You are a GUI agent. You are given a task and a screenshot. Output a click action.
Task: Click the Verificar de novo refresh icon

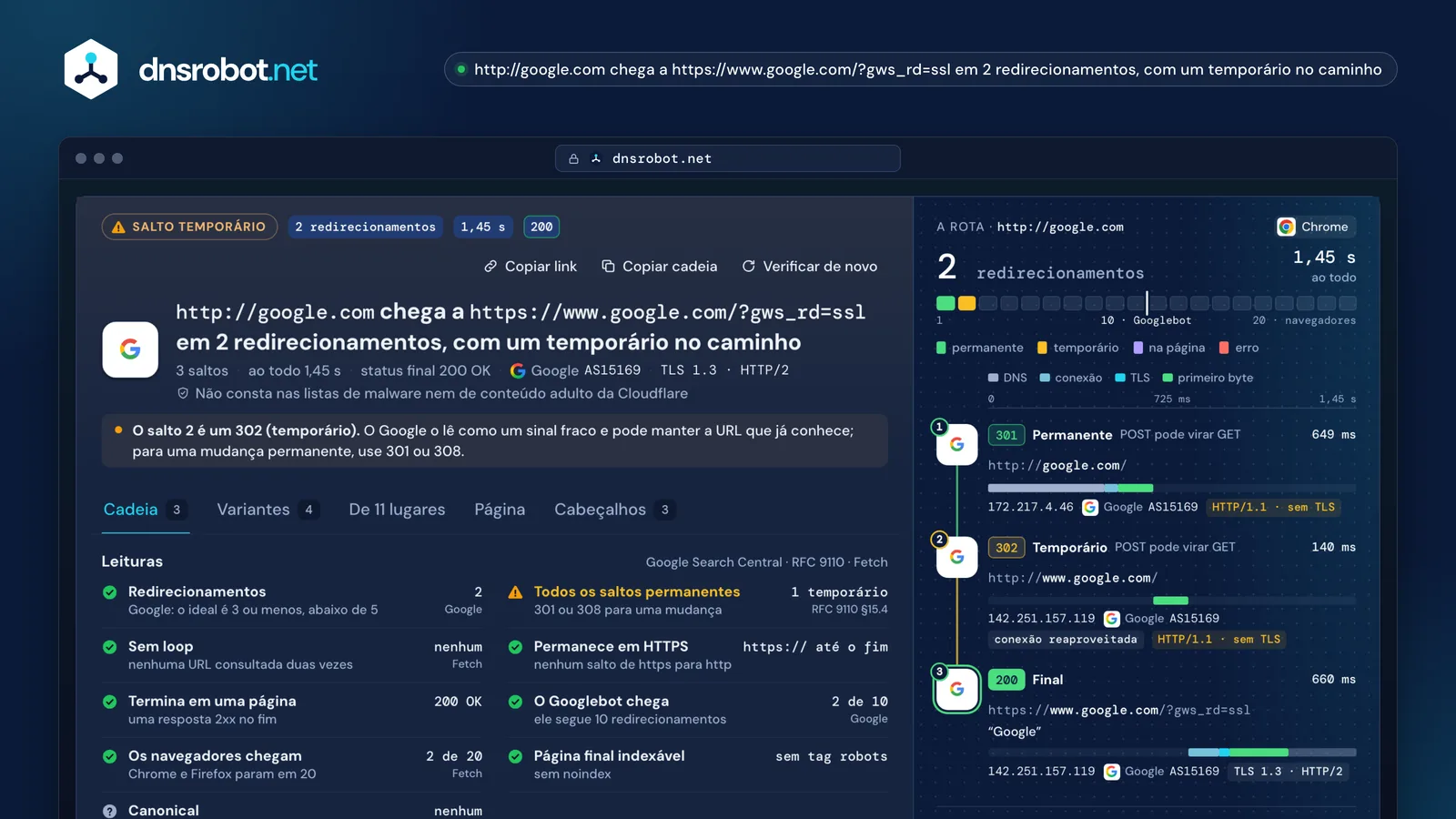point(749,267)
